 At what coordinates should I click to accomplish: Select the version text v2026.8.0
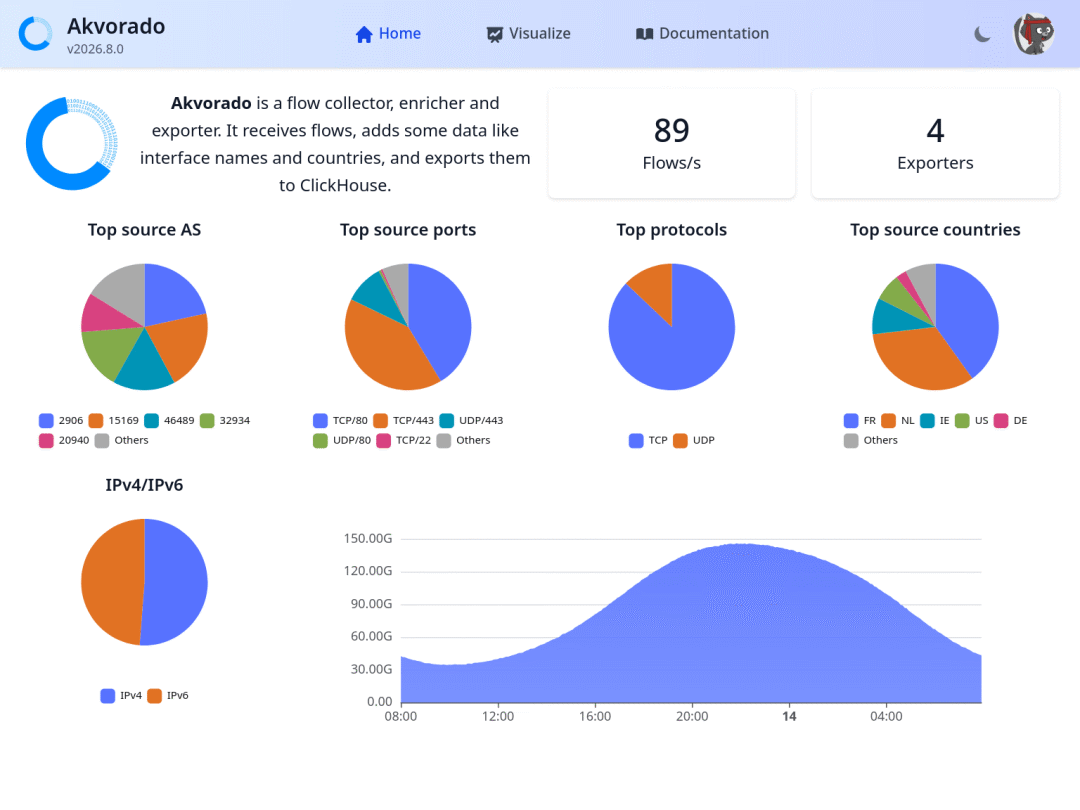coord(95,49)
